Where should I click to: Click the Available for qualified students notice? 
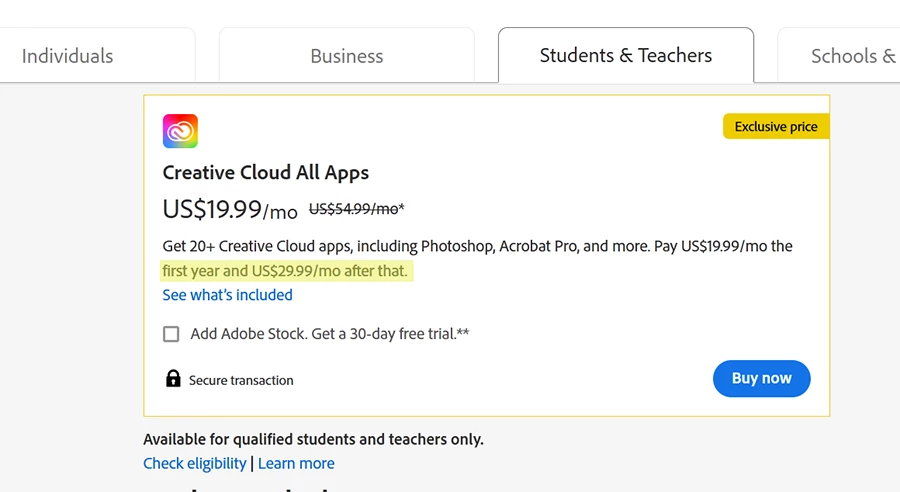point(313,439)
